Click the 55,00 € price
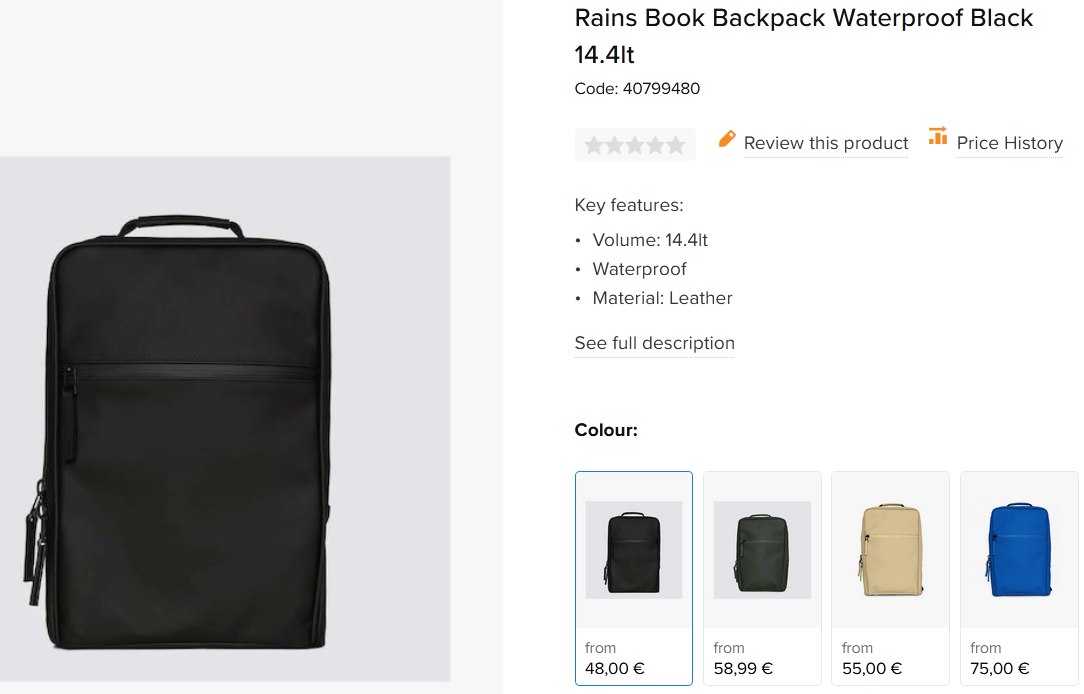The image size is (1084, 694). [872, 668]
